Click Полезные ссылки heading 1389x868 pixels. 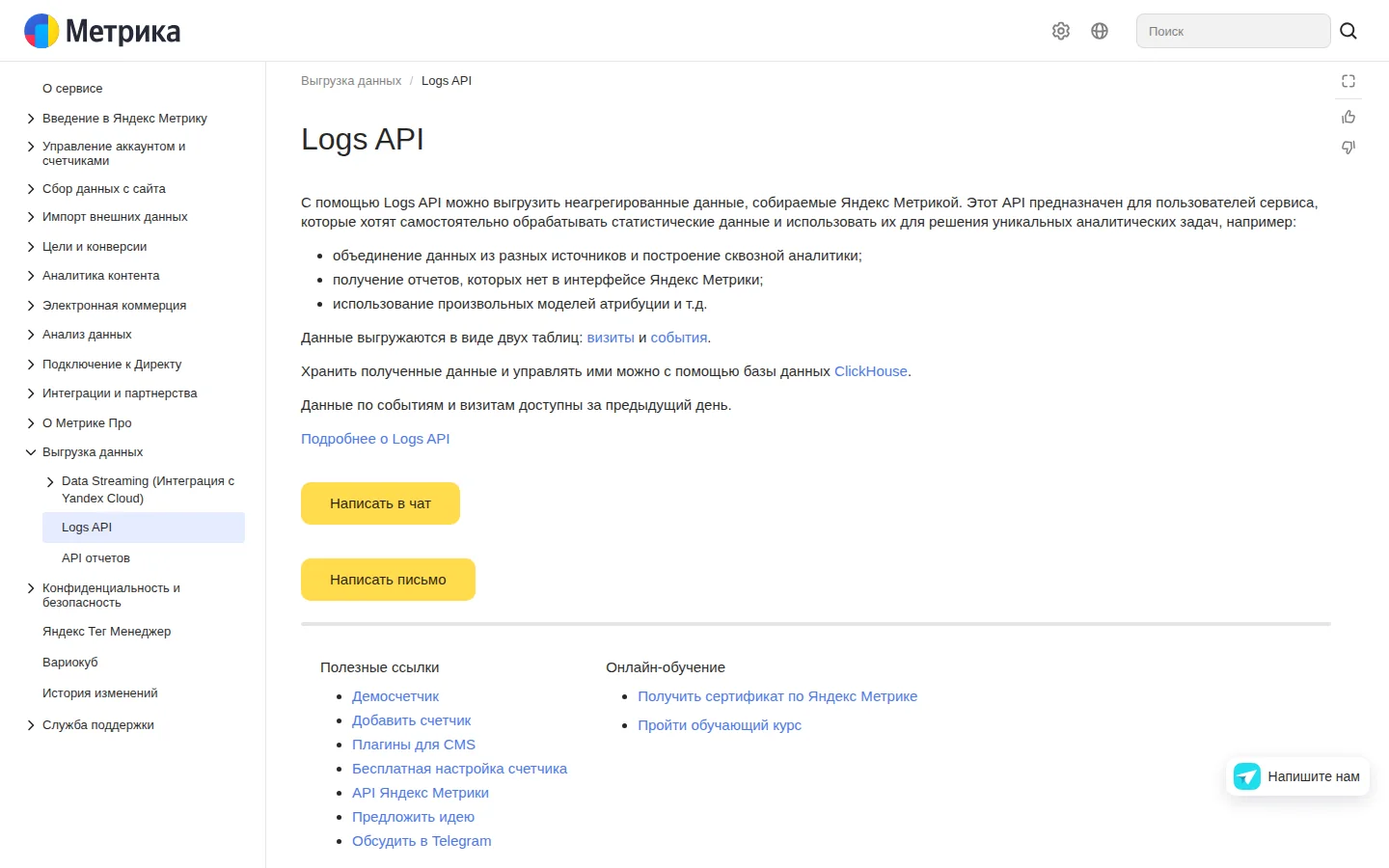coord(380,667)
